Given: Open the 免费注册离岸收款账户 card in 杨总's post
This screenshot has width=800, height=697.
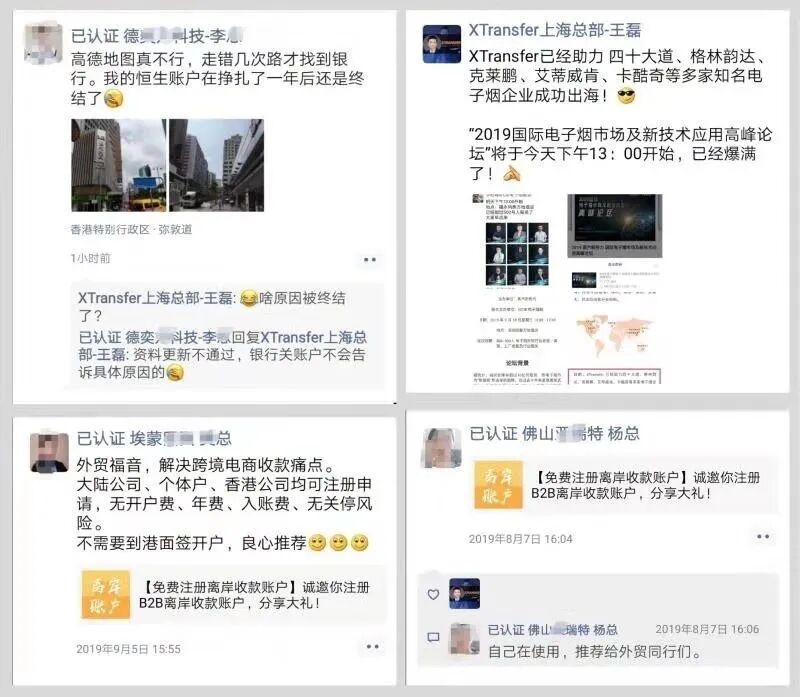Looking at the screenshot, I should (624, 485).
